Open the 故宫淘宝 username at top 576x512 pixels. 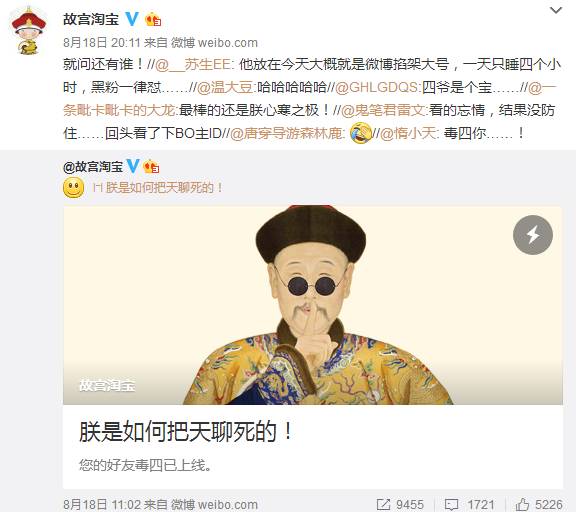[x=91, y=19]
